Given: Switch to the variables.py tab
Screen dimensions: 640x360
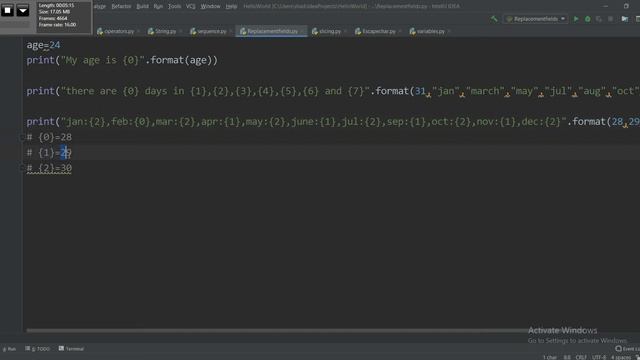Looking at the screenshot, I should [x=430, y=31].
